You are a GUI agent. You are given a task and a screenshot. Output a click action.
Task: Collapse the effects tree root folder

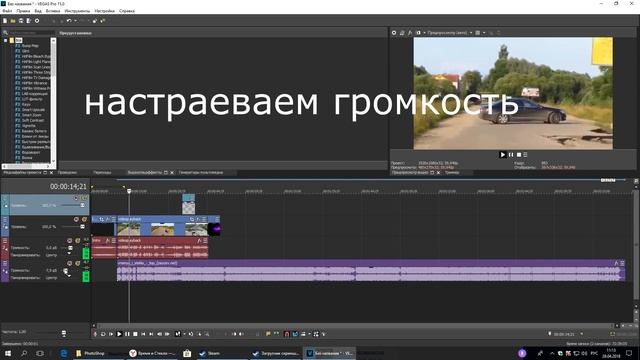[6, 40]
